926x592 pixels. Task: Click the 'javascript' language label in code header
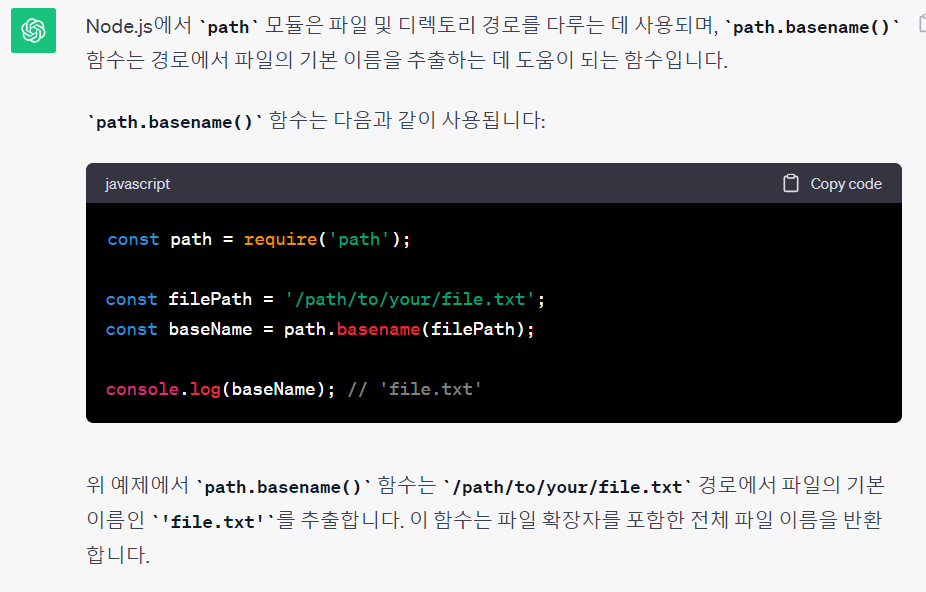tap(138, 184)
